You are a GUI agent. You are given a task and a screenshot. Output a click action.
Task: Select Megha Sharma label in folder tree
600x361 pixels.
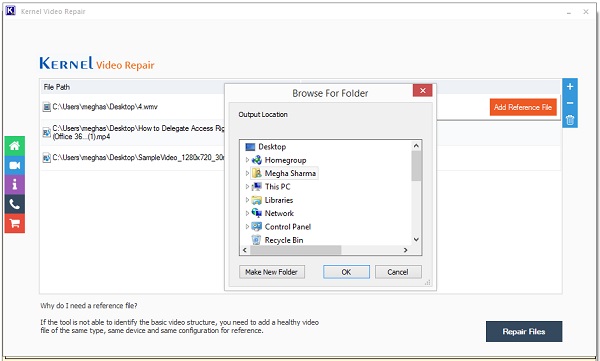(x=290, y=173)
